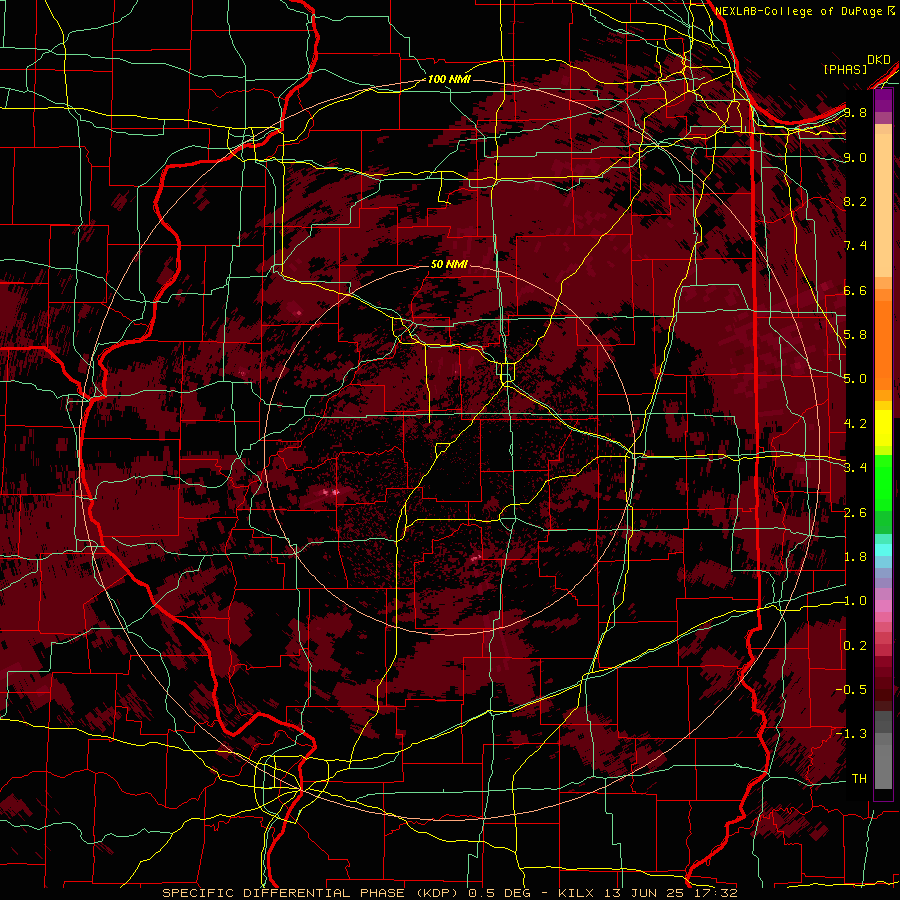Click the 5.0 value on the color scale

tap(855, 379)
